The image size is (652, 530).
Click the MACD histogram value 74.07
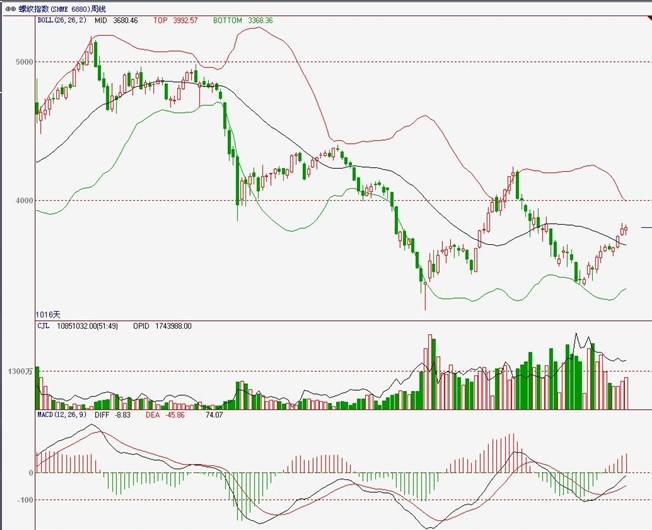214,415
